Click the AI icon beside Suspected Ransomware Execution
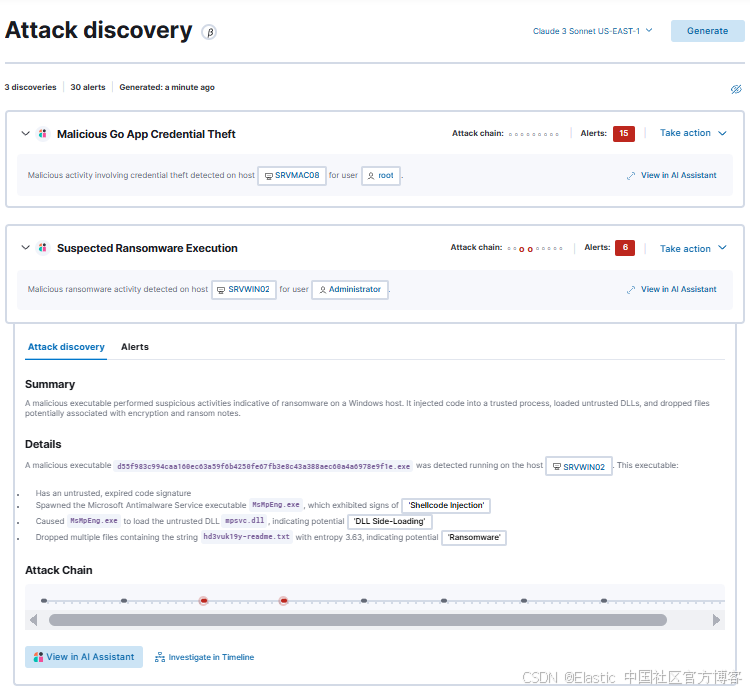Image resolution: width=750 pixels, height=691 pixels. 43,248
